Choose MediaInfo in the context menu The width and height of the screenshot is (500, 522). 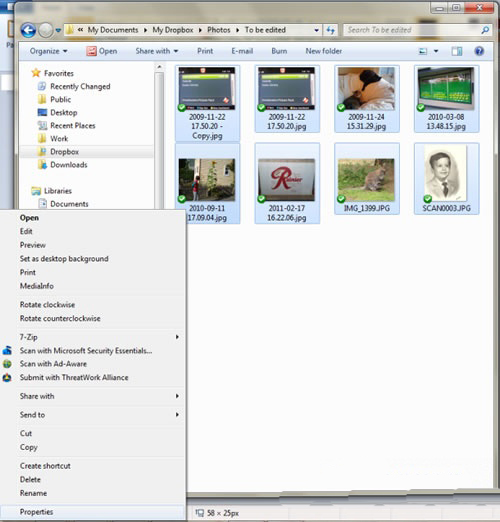(x=93, y=286)
